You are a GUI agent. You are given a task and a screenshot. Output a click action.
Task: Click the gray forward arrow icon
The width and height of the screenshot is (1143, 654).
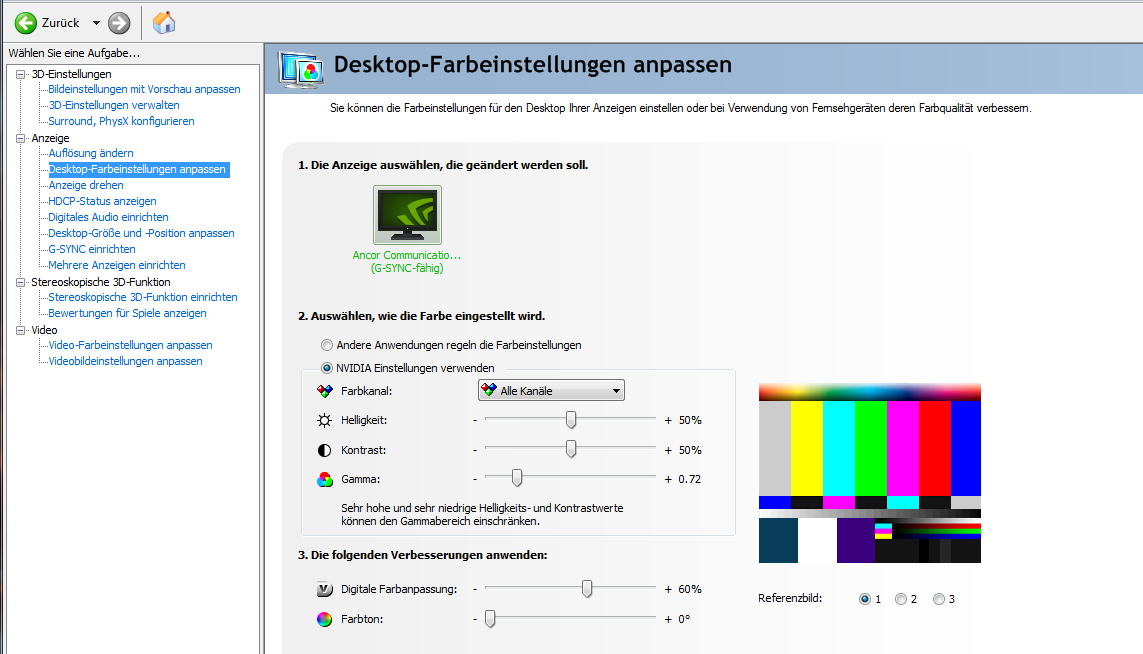119,23
